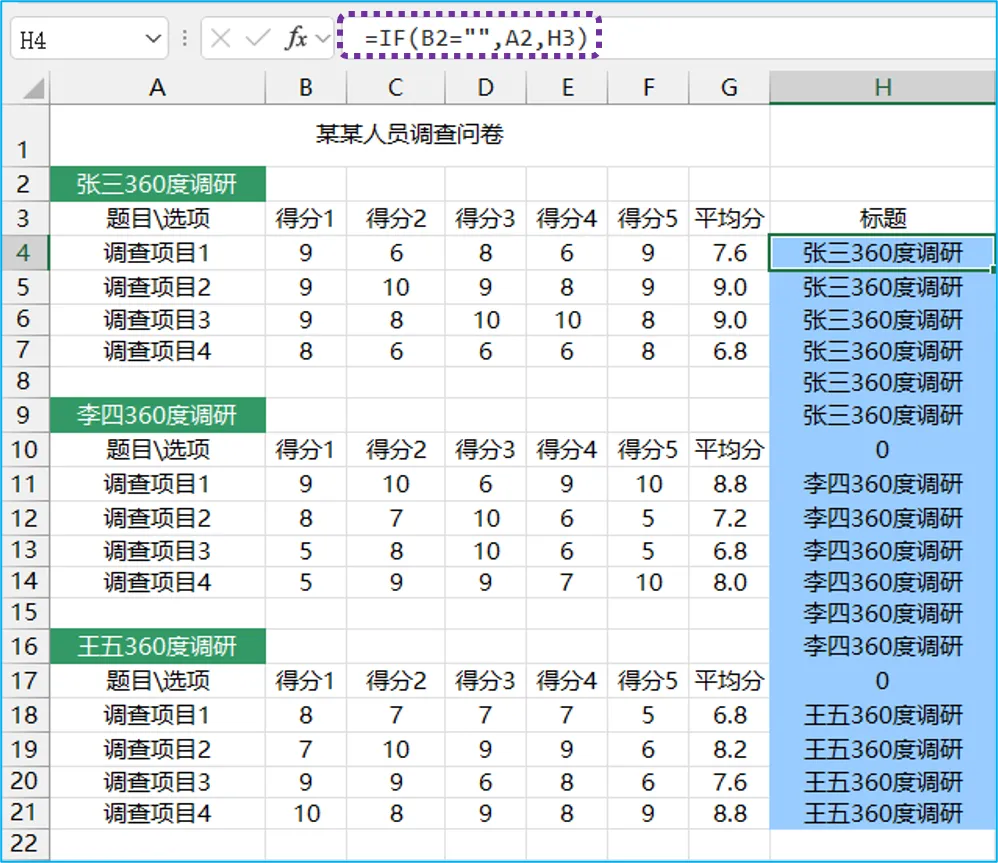The image size is (998, 863).
Task: Click the confirm checkmark icon in formula bar
Action: pos(258,39)
